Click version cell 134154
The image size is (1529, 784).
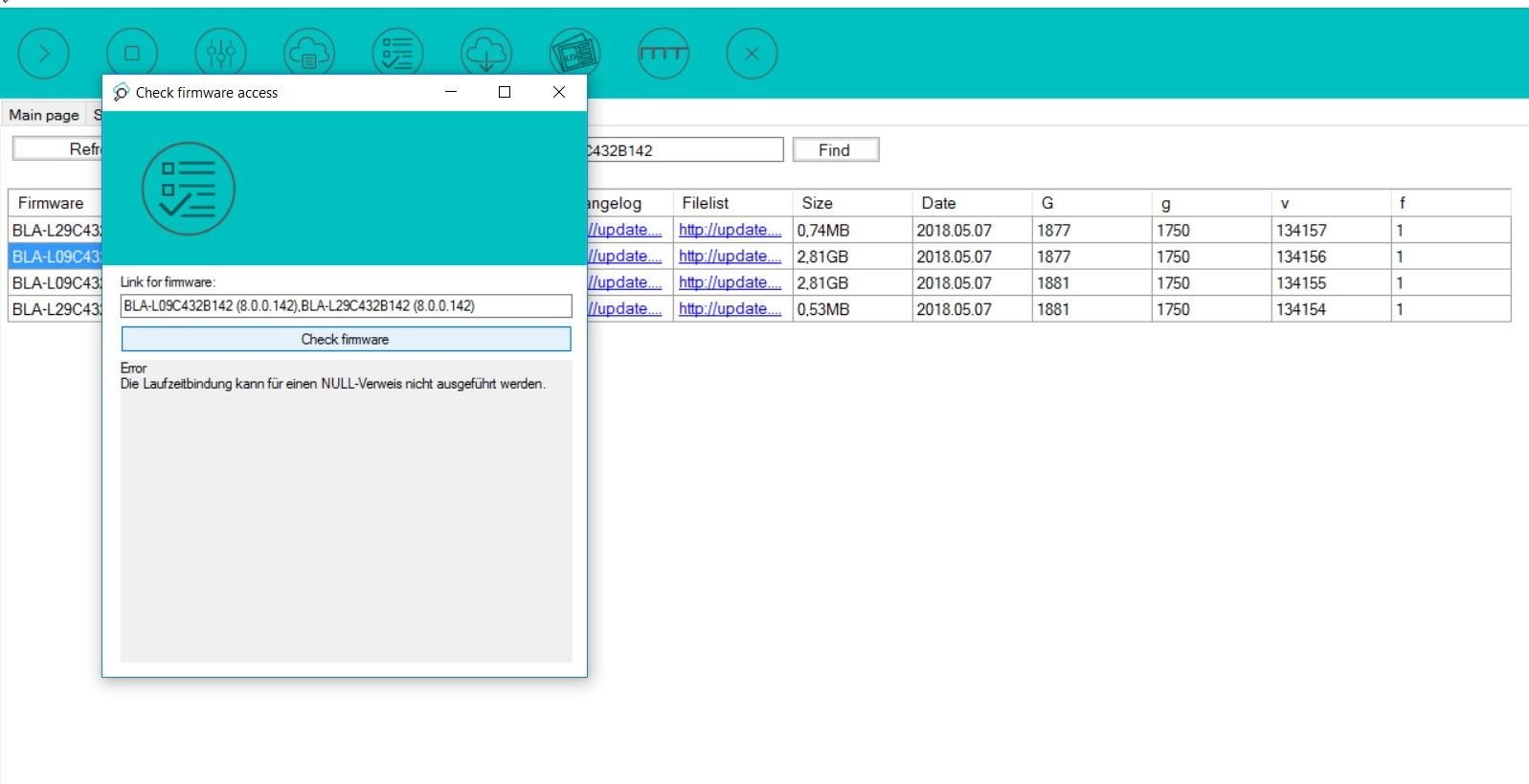pyautogui.click(x=1331, y=309)
